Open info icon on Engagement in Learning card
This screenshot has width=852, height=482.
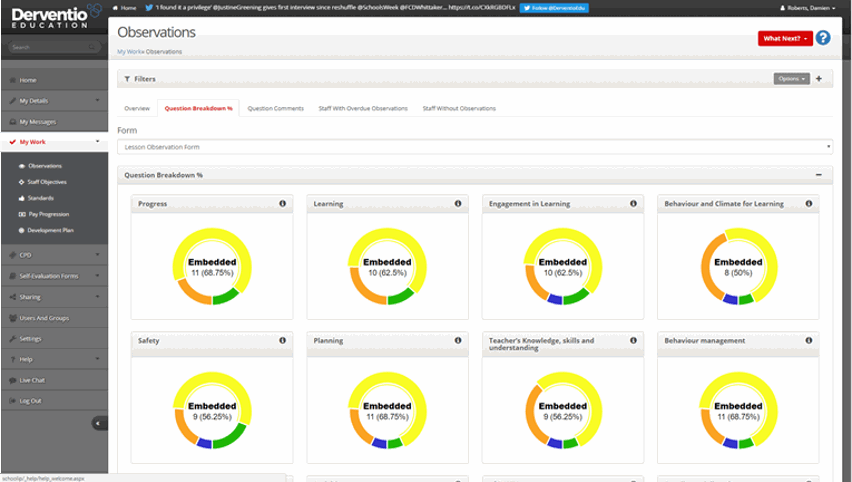click(x=634, y=203)
